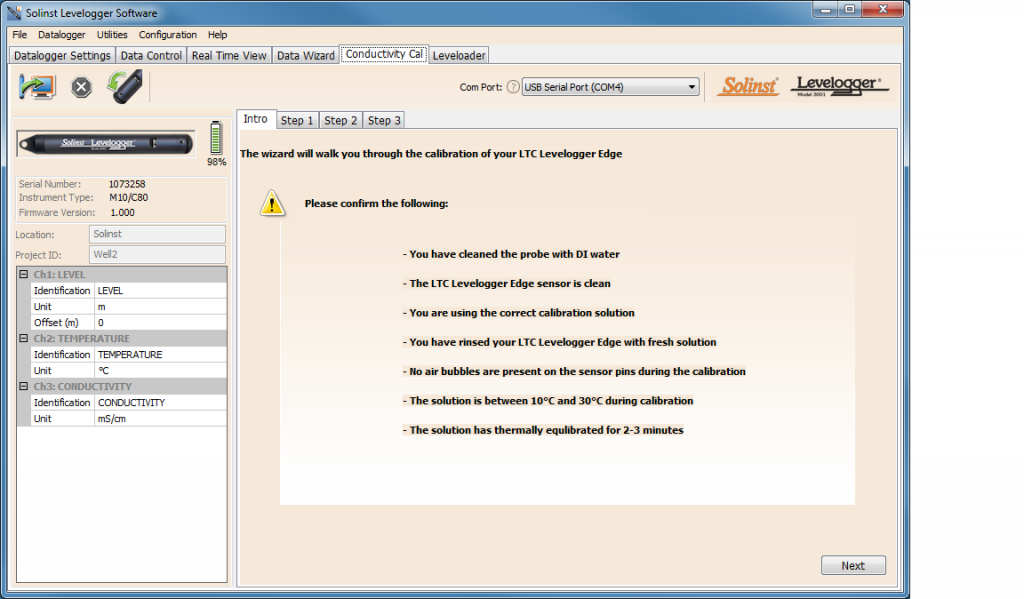This screenshot has height=599, width=1024.
Task: Collapse the Ch2: TEMPERATURE section
Action: point(23,338)
